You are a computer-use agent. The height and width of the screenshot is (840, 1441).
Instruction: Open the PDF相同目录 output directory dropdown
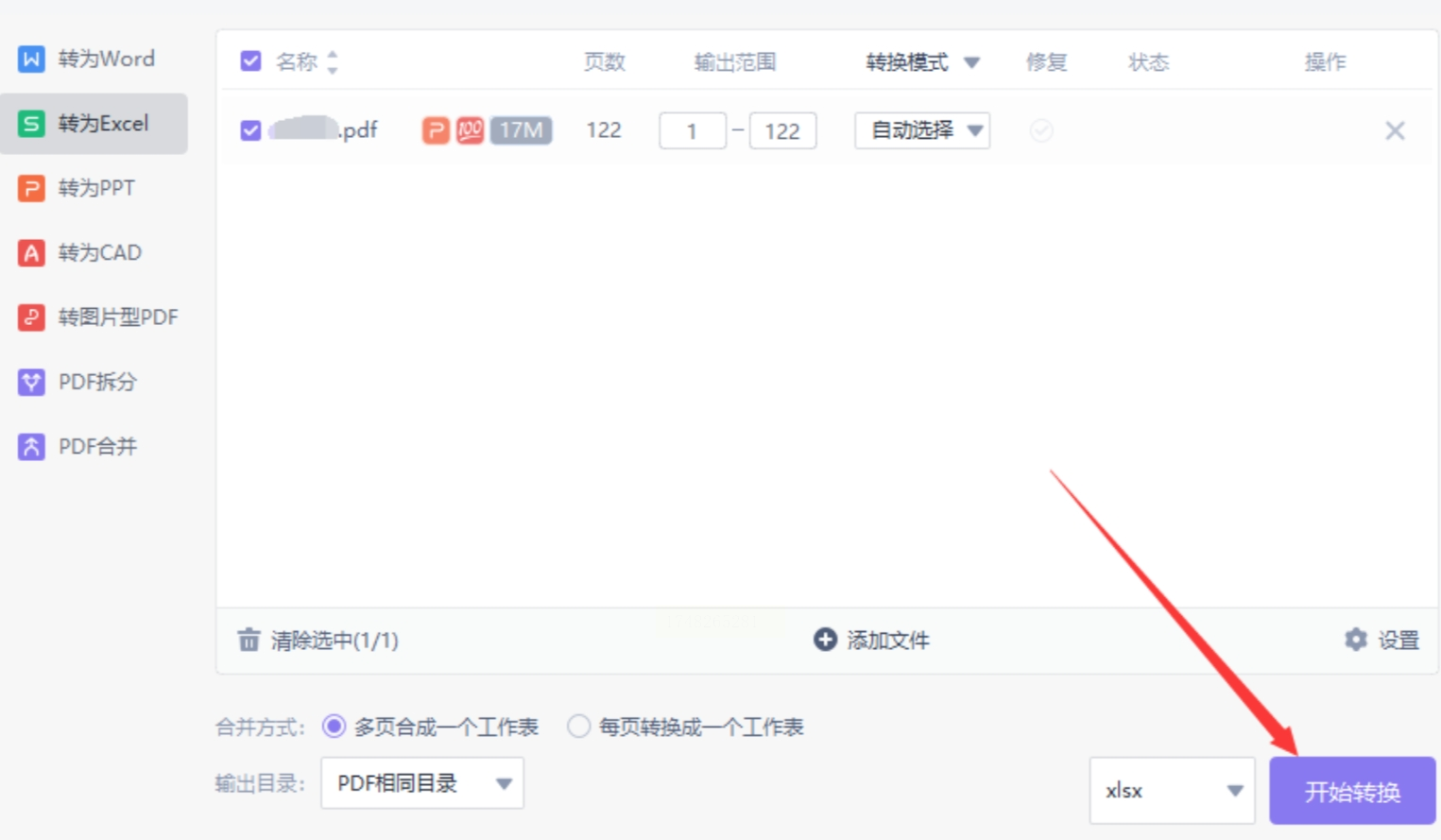[x=422, y=783]
